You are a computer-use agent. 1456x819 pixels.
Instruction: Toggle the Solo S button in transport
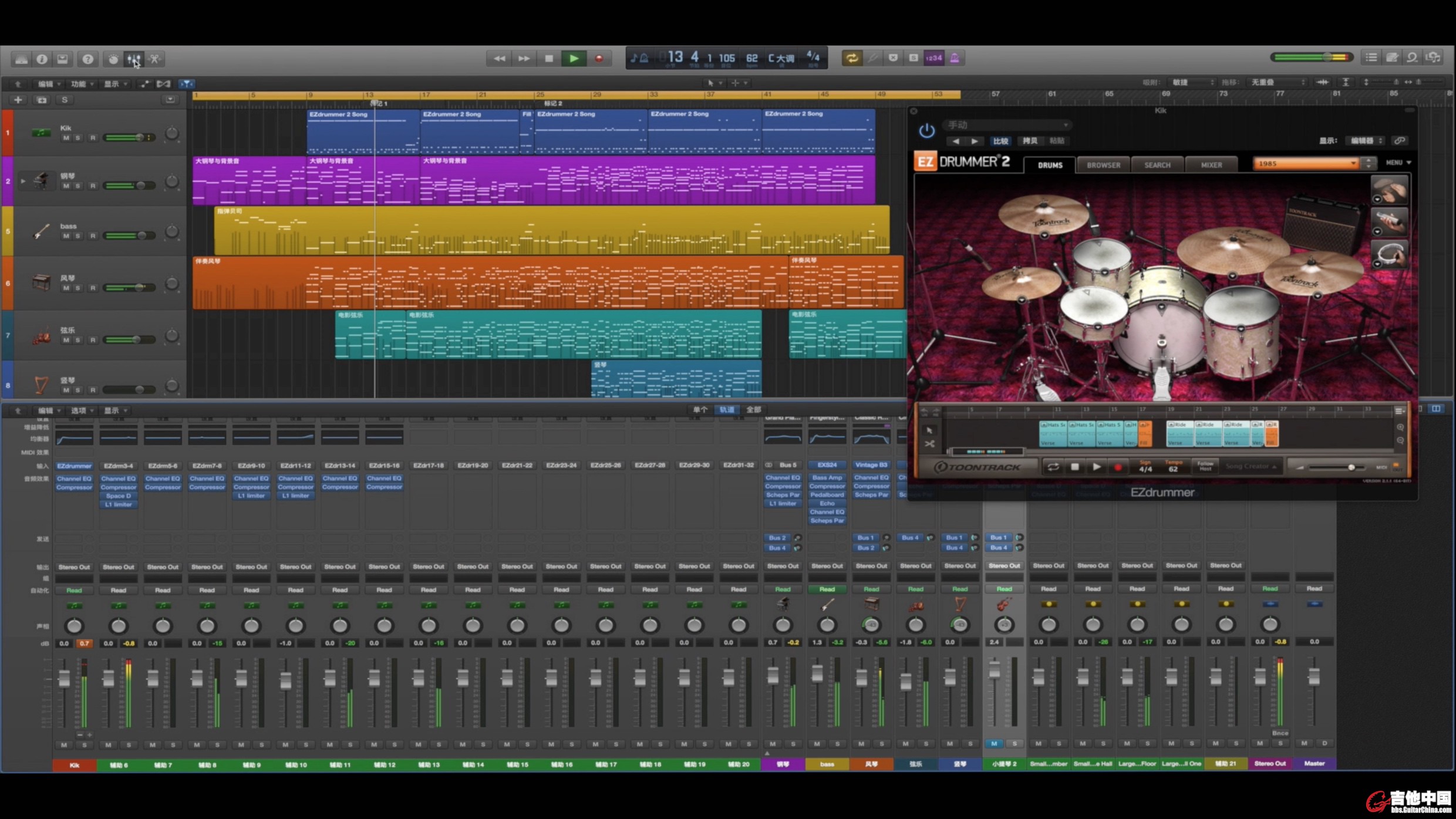pos(913,58)
